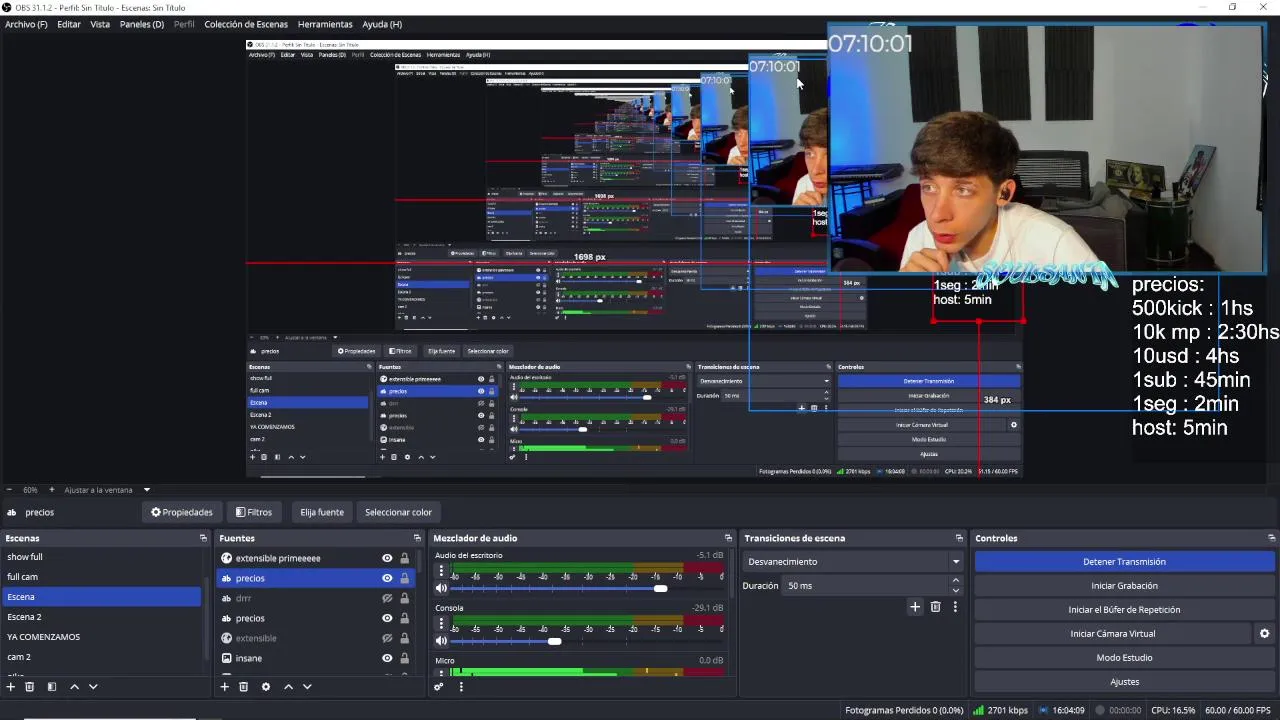Click Iniciar Cámara Virtual button
Viewport: 1280px width, 720px height.
(1112, 634)
